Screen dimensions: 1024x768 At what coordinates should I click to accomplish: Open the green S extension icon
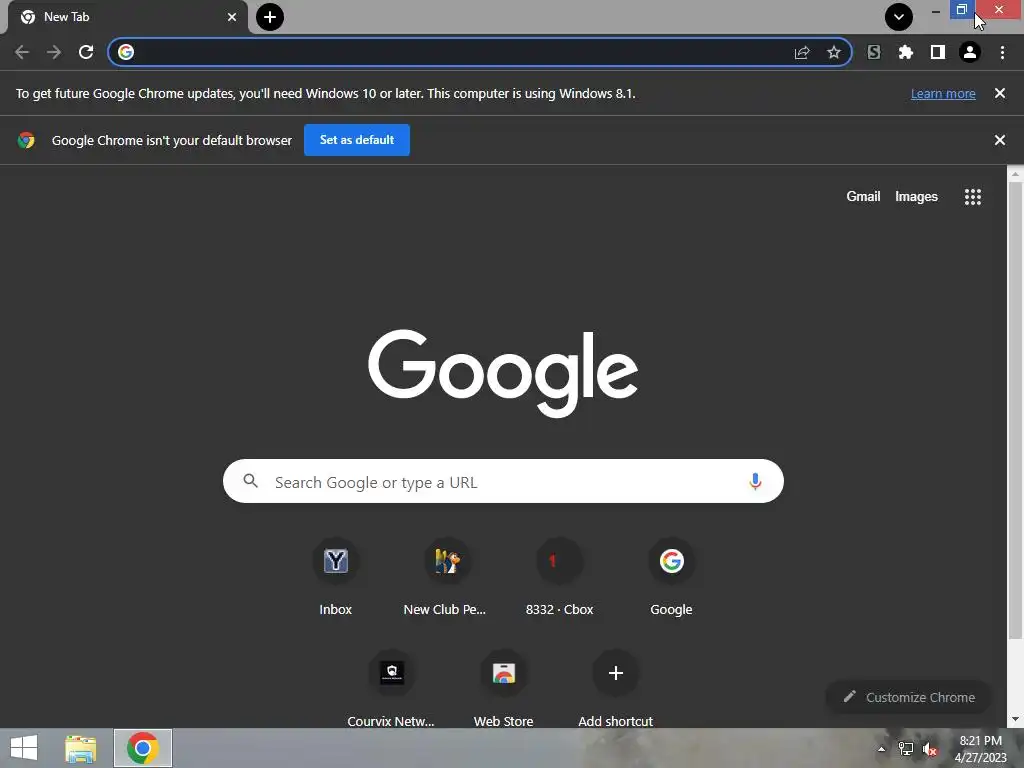point(874,52)
